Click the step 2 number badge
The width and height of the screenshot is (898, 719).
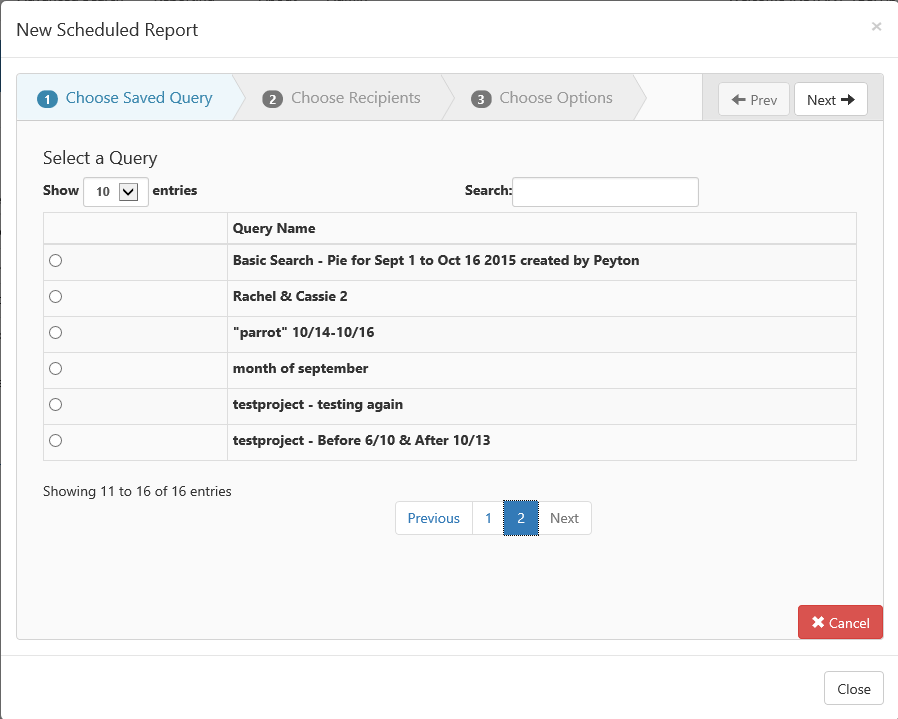pos(273,99)
